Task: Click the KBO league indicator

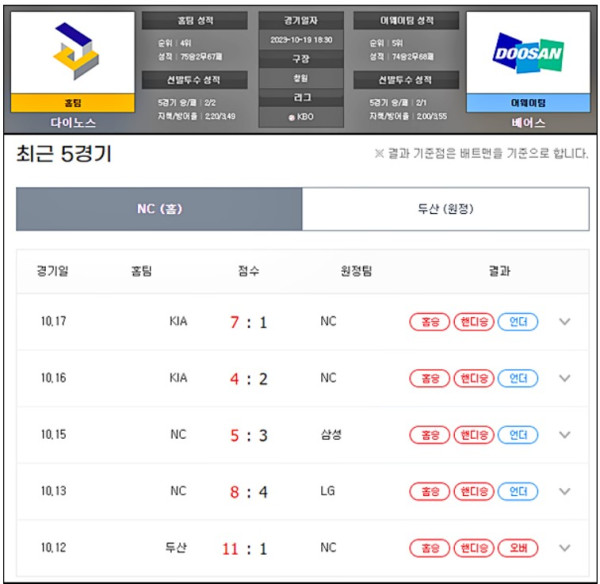Action: coord(300,117)
